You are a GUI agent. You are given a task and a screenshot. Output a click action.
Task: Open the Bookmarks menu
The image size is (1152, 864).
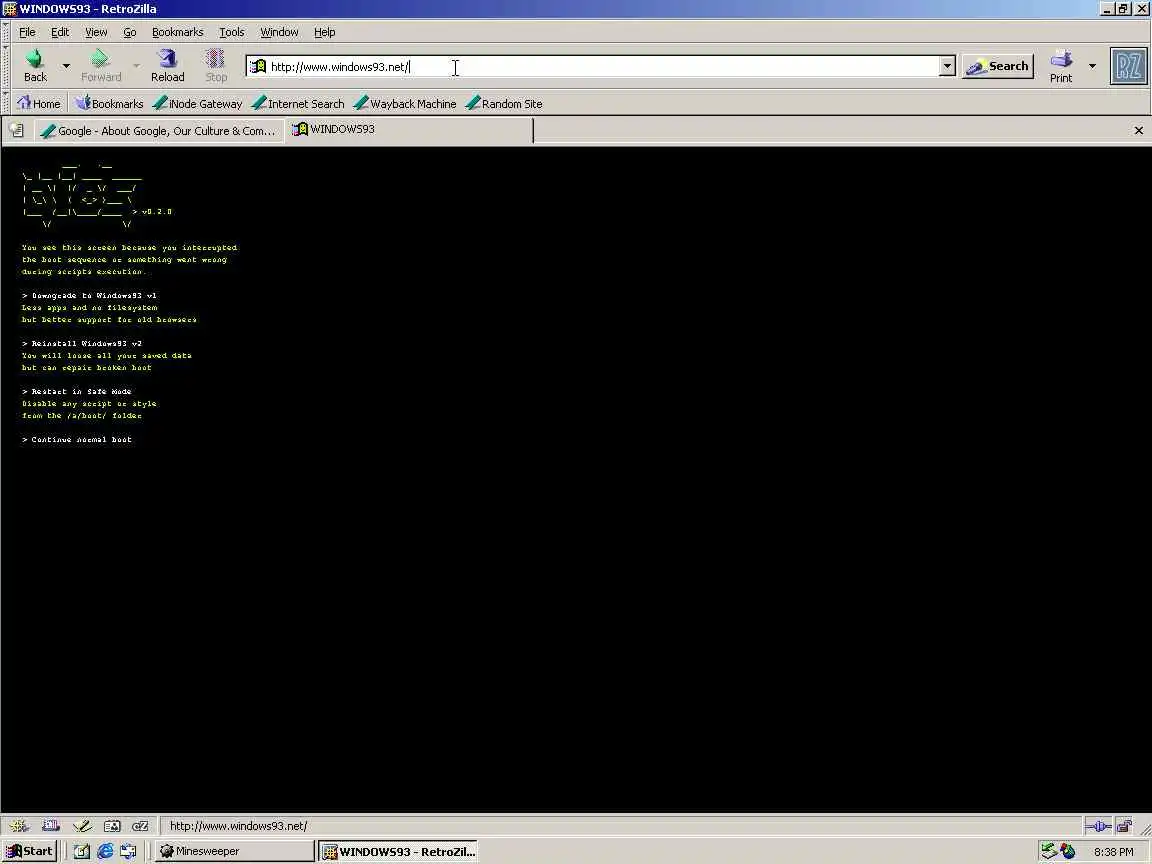177,32
